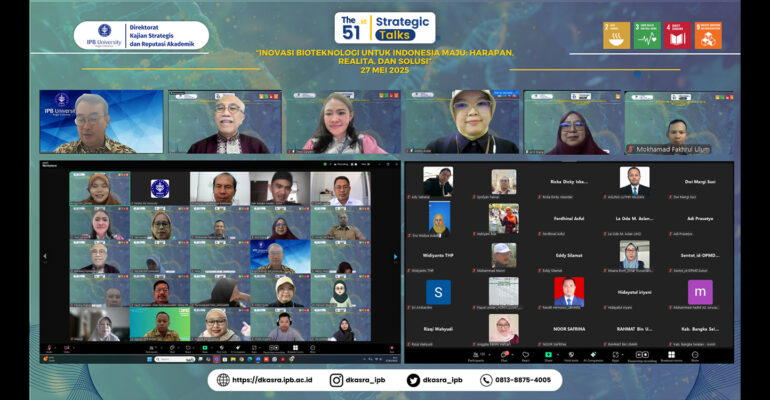The width and height of the screenshot is (770, 400).
Task: Select Rizqi Wahyudi participant tile
Action: point(438,330)
